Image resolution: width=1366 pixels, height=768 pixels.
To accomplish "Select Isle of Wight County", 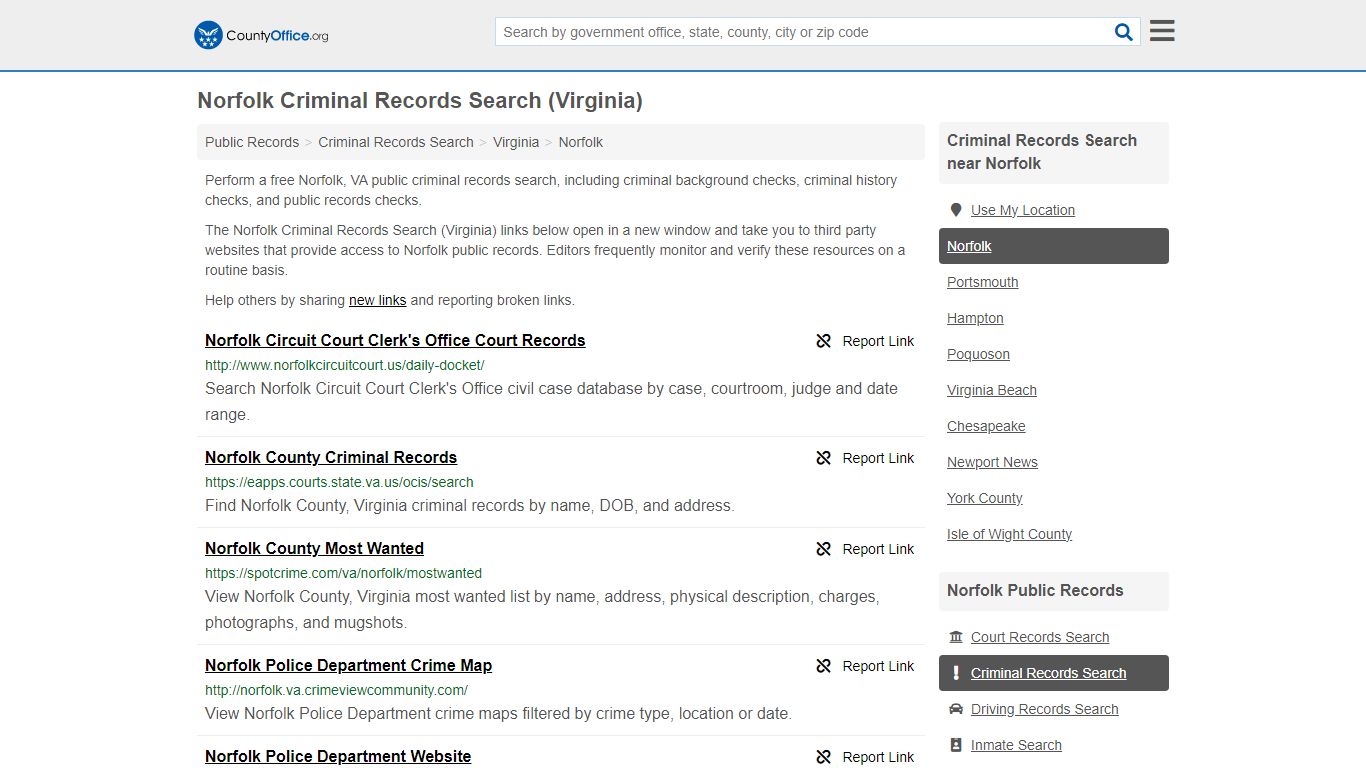I will (1009, 534).
